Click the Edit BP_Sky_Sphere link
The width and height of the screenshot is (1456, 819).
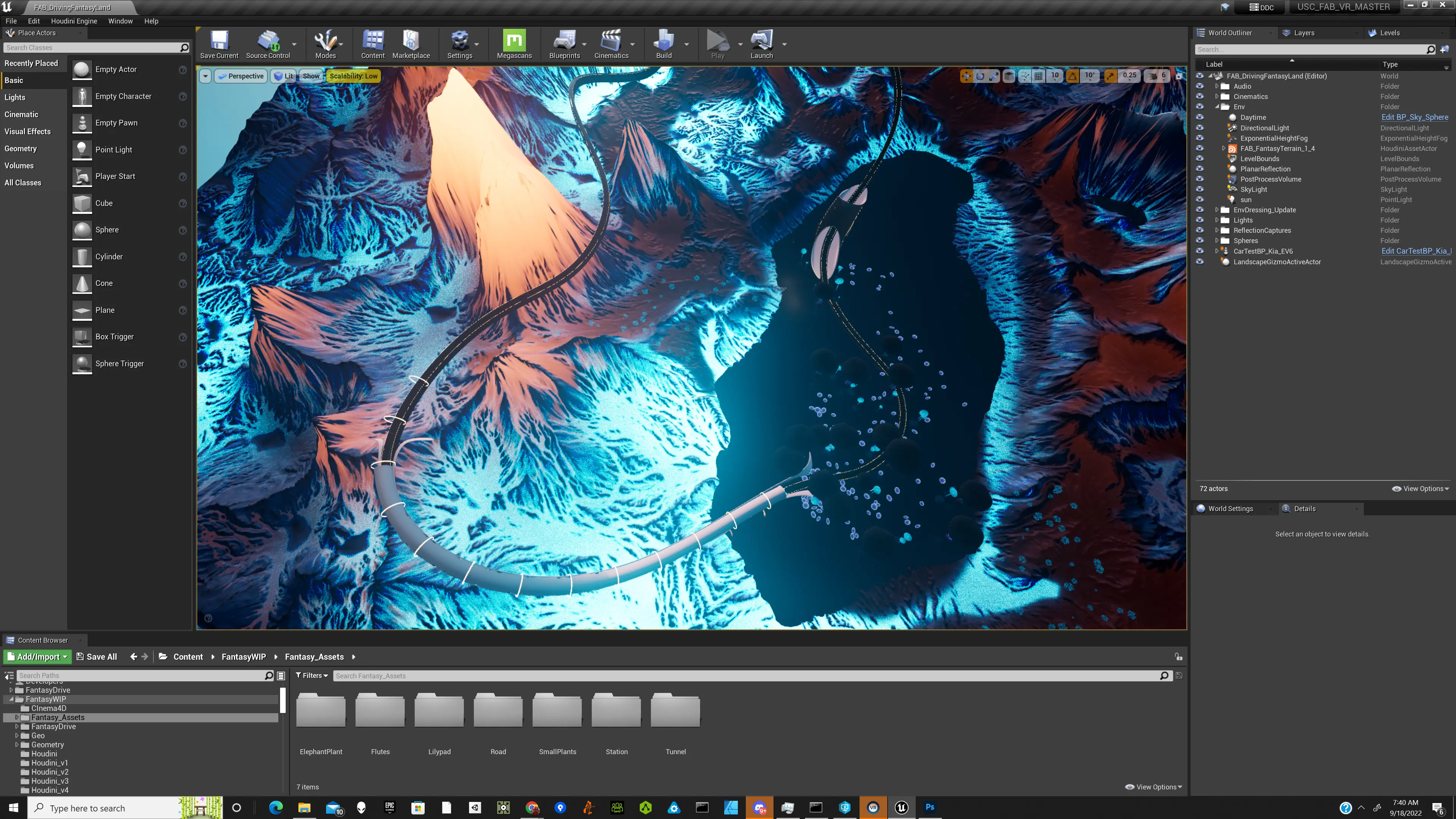pos(1414,118)
